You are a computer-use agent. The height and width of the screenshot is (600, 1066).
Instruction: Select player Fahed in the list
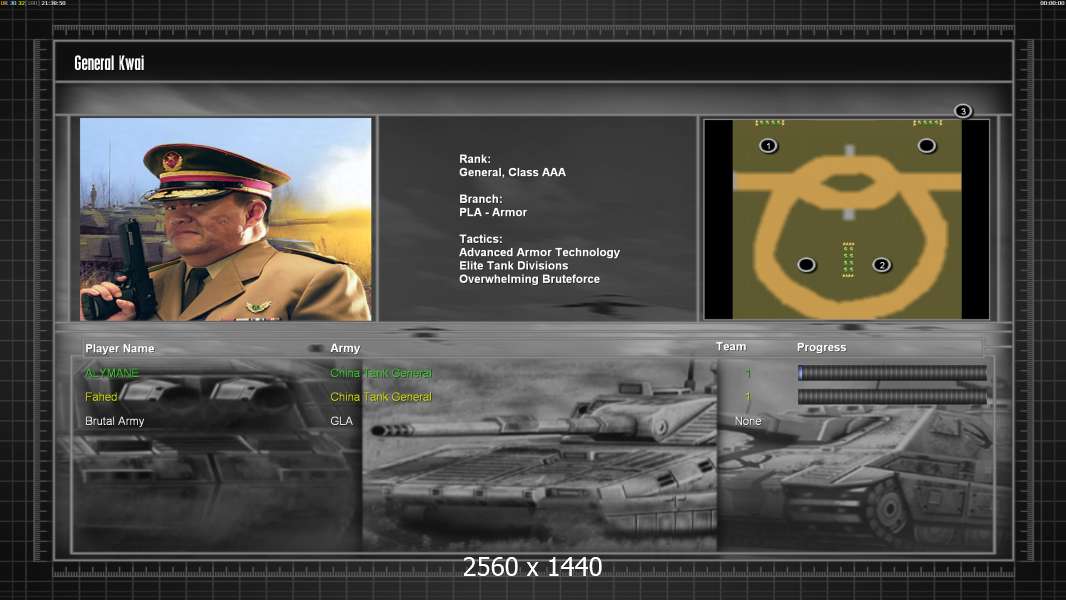click(x=101, y=397)
